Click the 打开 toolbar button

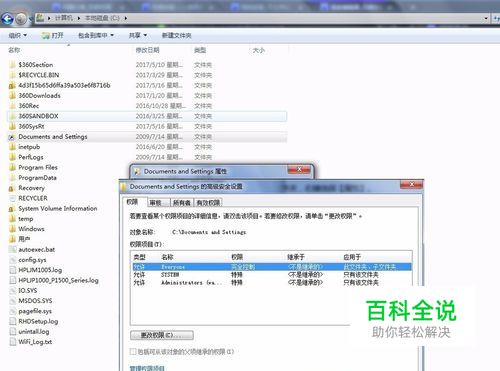[x=52, y=35]
